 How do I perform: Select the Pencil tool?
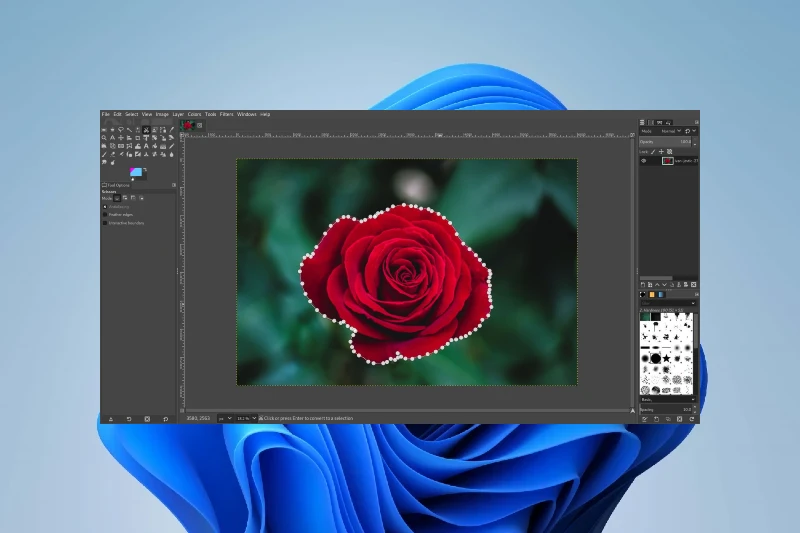click(x=171, y=146)
